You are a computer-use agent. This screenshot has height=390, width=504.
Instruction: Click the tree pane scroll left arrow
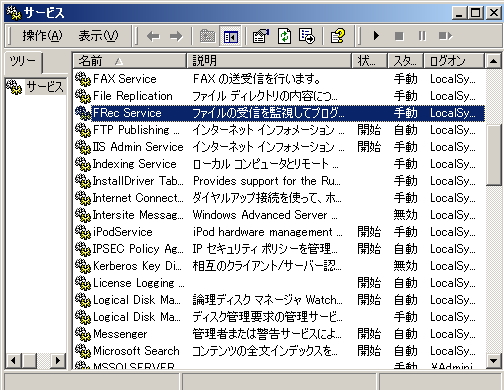point(13,360)
